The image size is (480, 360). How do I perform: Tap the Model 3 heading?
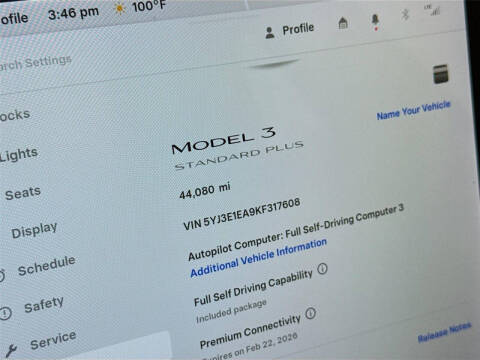click(223, 140)
